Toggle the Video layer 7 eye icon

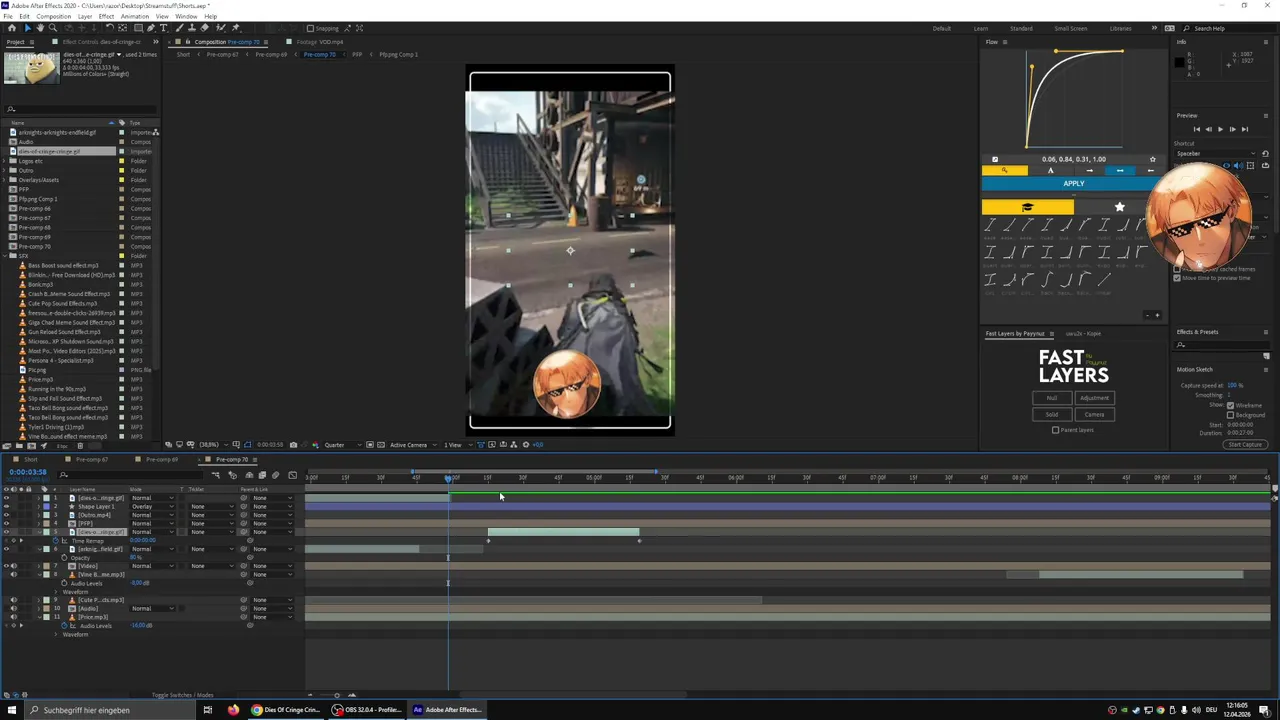click(x=6, y=566)
